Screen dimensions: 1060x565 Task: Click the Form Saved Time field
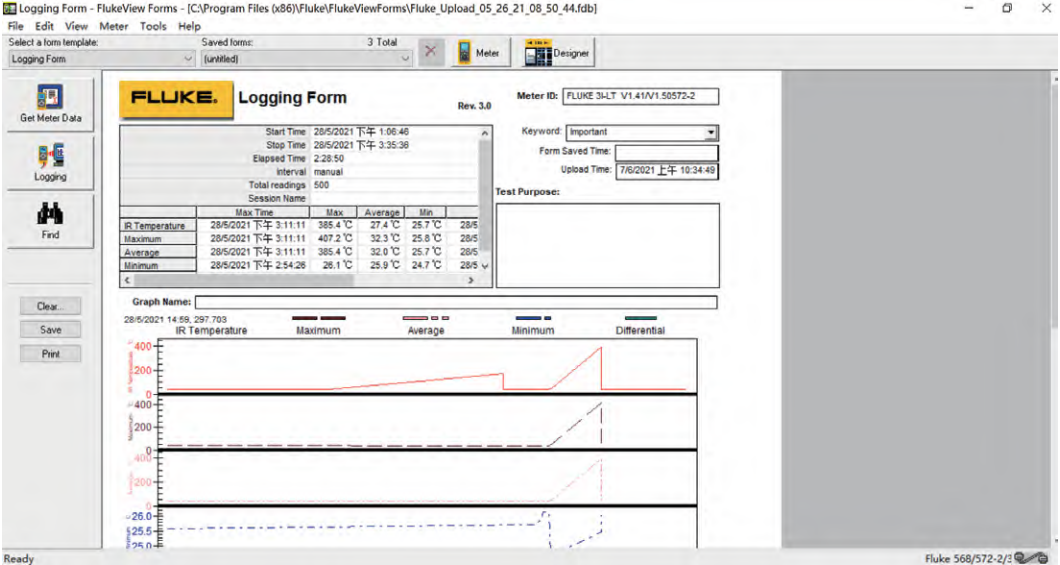(667, 151)
